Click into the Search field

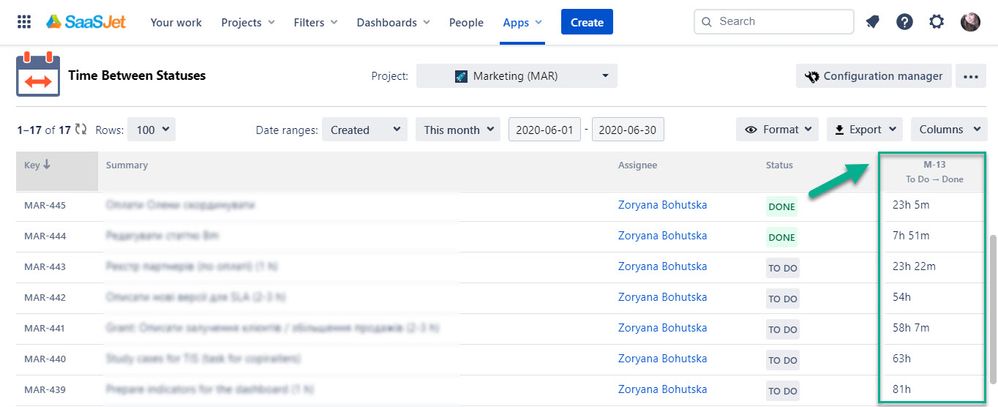click(774, 22)
